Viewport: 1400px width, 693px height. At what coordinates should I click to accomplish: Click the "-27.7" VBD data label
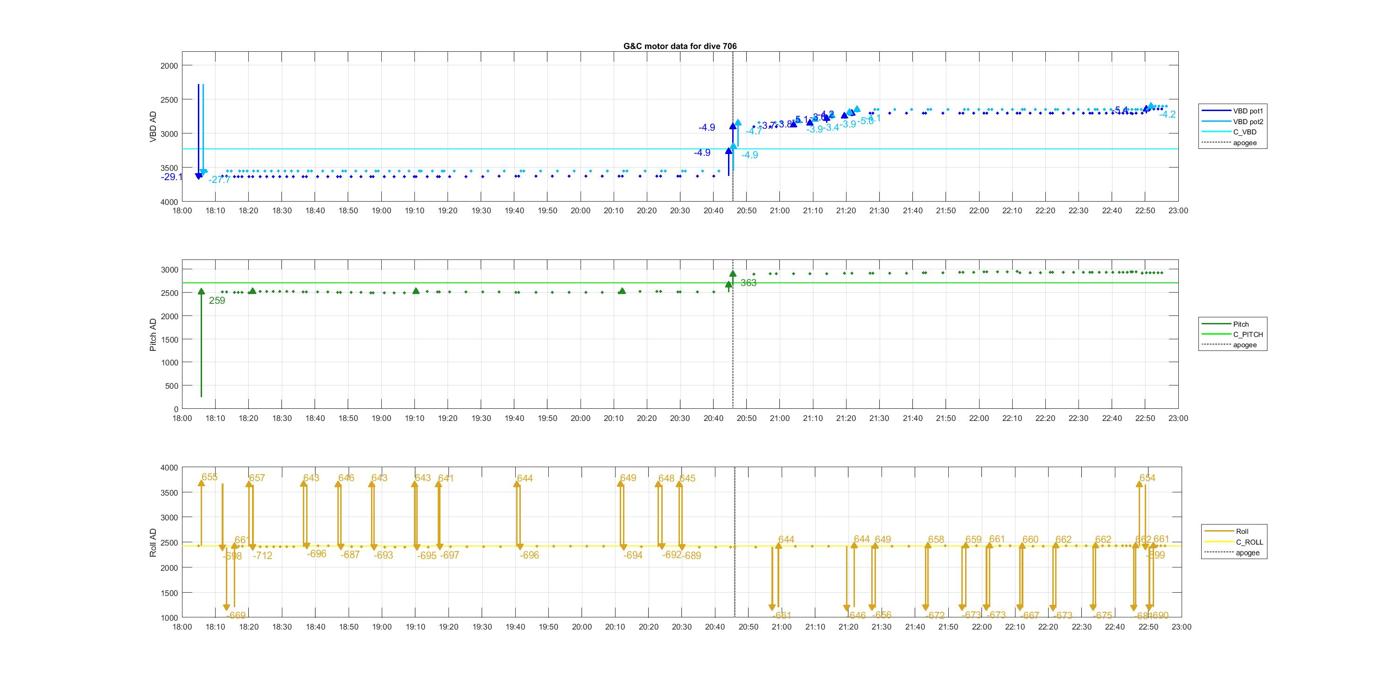point(220,180)
